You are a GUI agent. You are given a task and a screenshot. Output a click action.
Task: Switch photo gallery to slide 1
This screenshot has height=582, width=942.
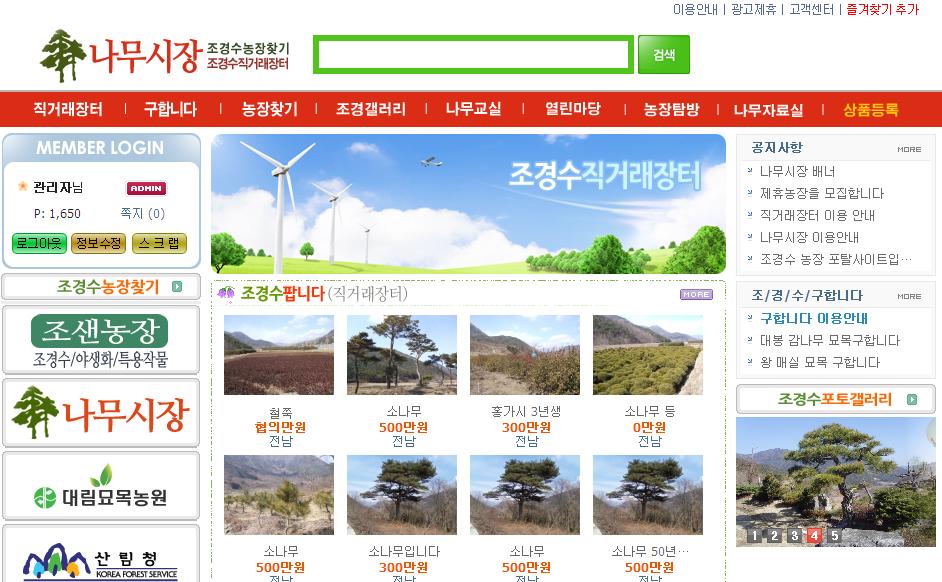click(753, 536)
